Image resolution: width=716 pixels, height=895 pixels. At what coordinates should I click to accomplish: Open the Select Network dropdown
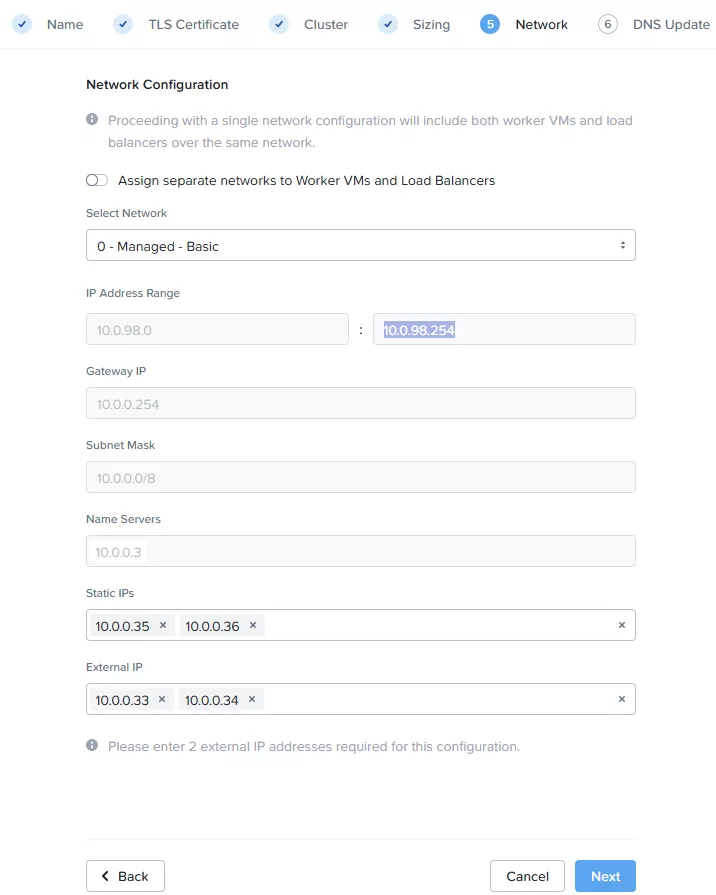pyautogui.click(x=360, y=245)
